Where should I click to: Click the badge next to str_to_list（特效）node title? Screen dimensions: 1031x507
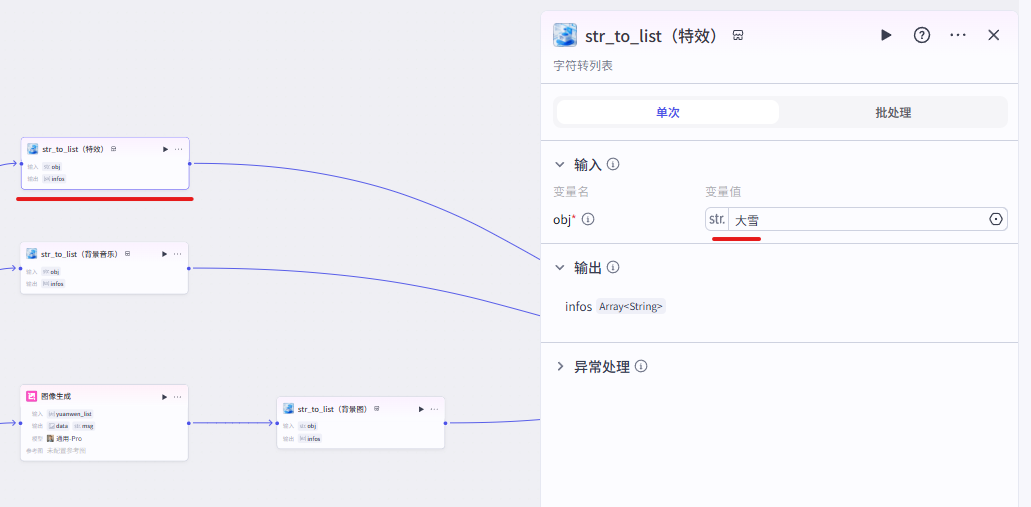pyautogui.click(x=114, y=149)
